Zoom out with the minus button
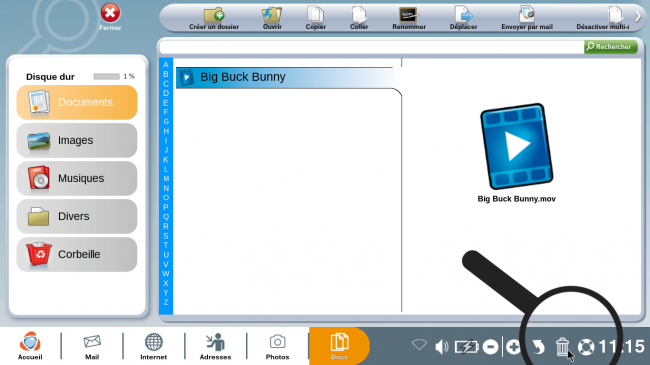The image size is (650, 365). (x=490, y=347)
